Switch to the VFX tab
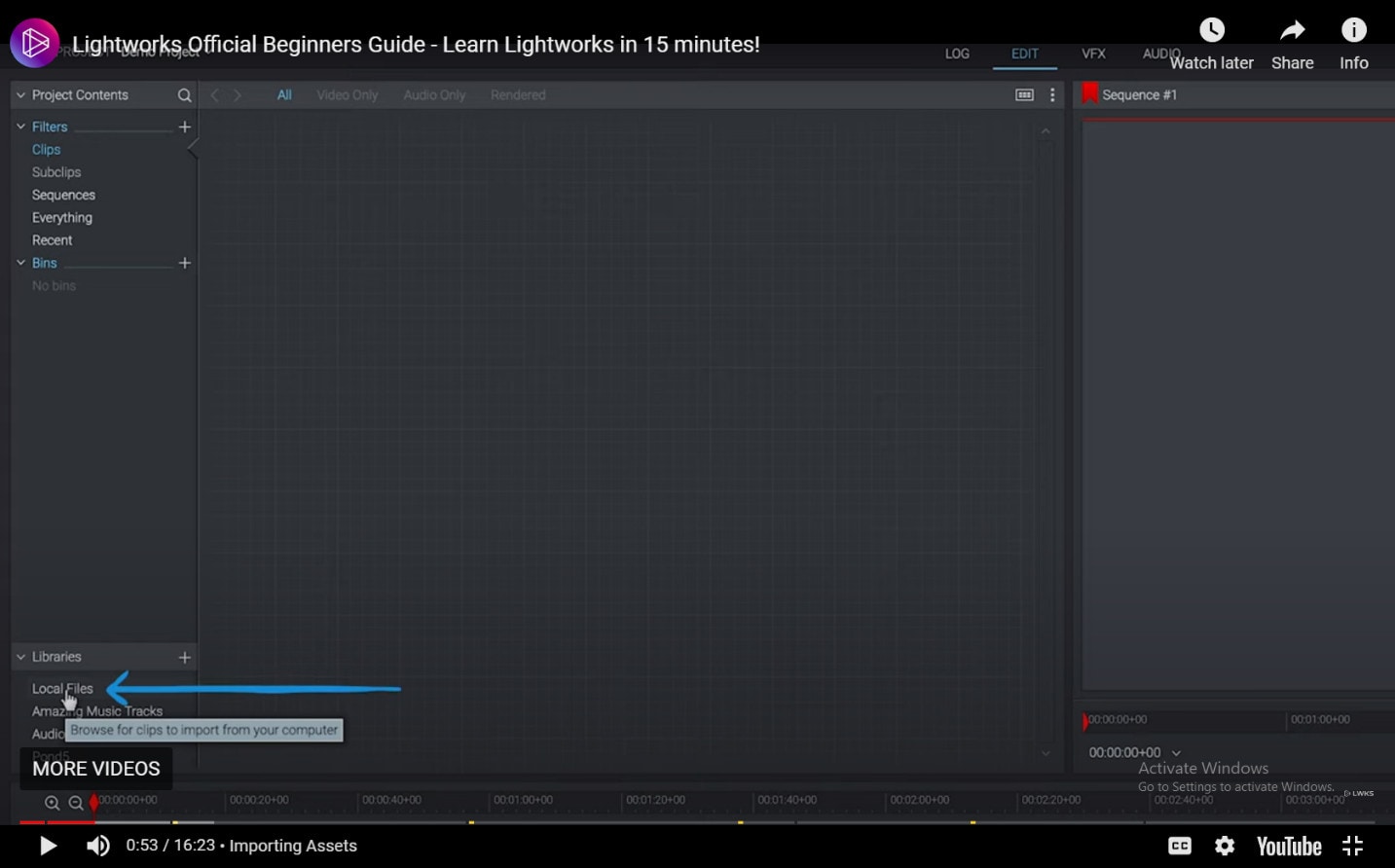The height and width of the screenshot is (868, 1395). point(1093,54)
